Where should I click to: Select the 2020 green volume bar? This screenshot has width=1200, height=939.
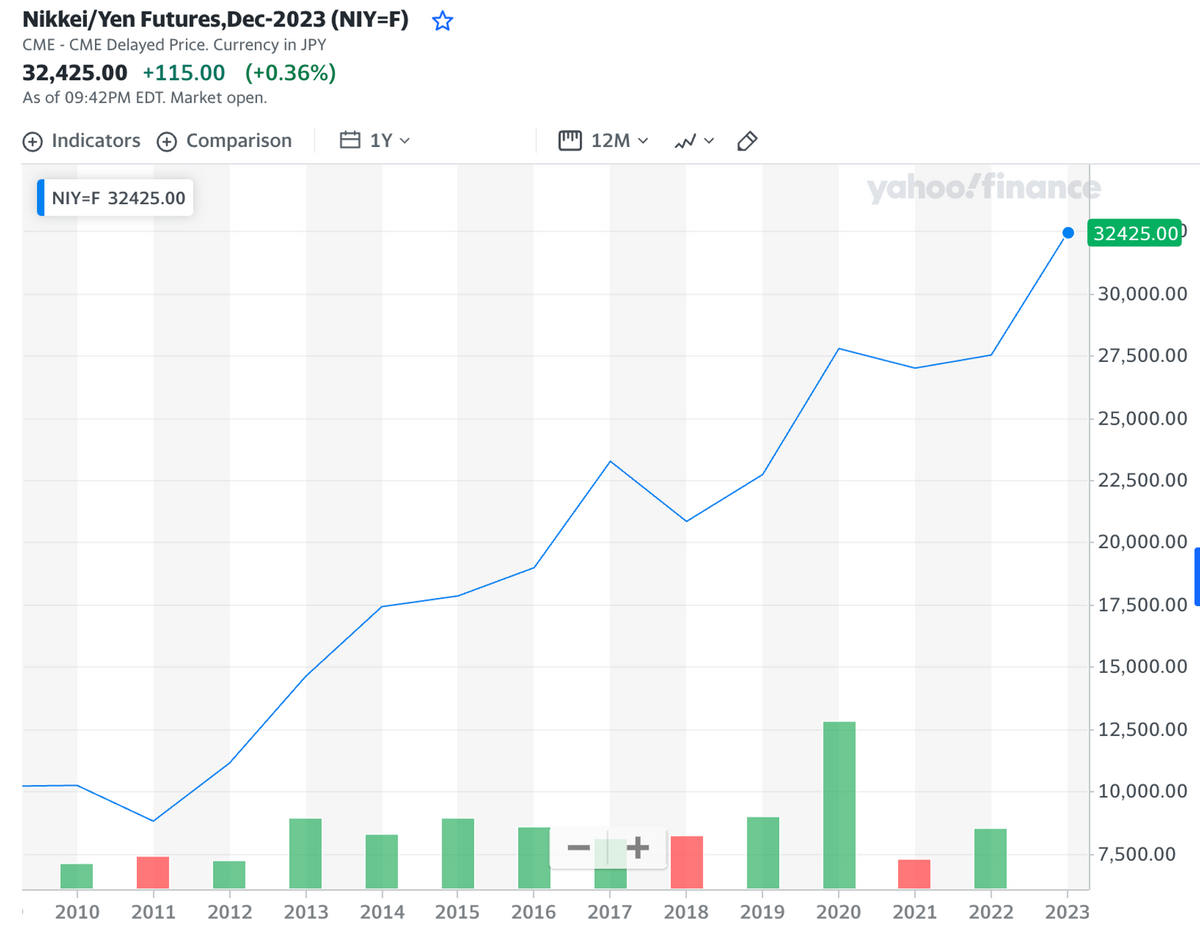tap(839, 805)
